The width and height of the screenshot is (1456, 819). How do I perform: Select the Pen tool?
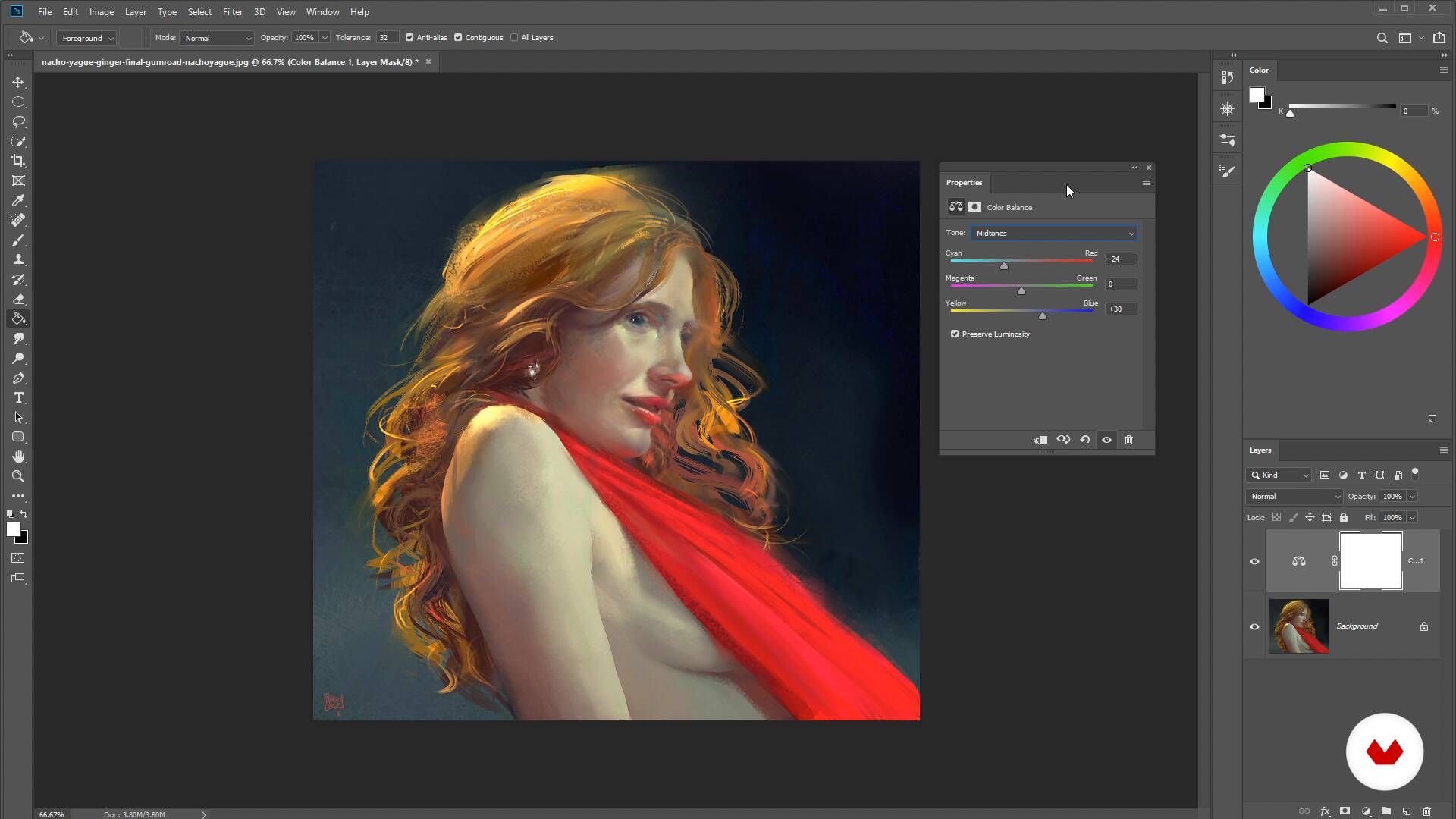tap(18, 378)
